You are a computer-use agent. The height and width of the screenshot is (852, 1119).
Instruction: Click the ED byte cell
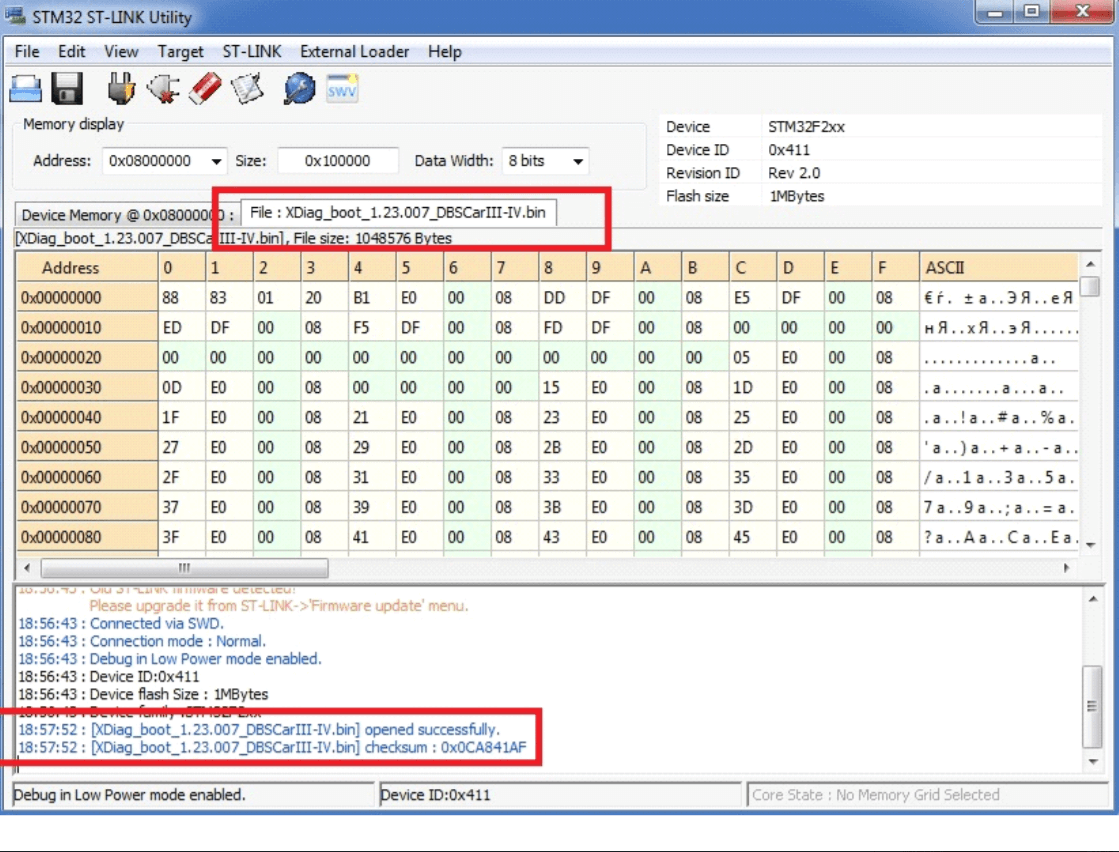click(x=181, y=328)
